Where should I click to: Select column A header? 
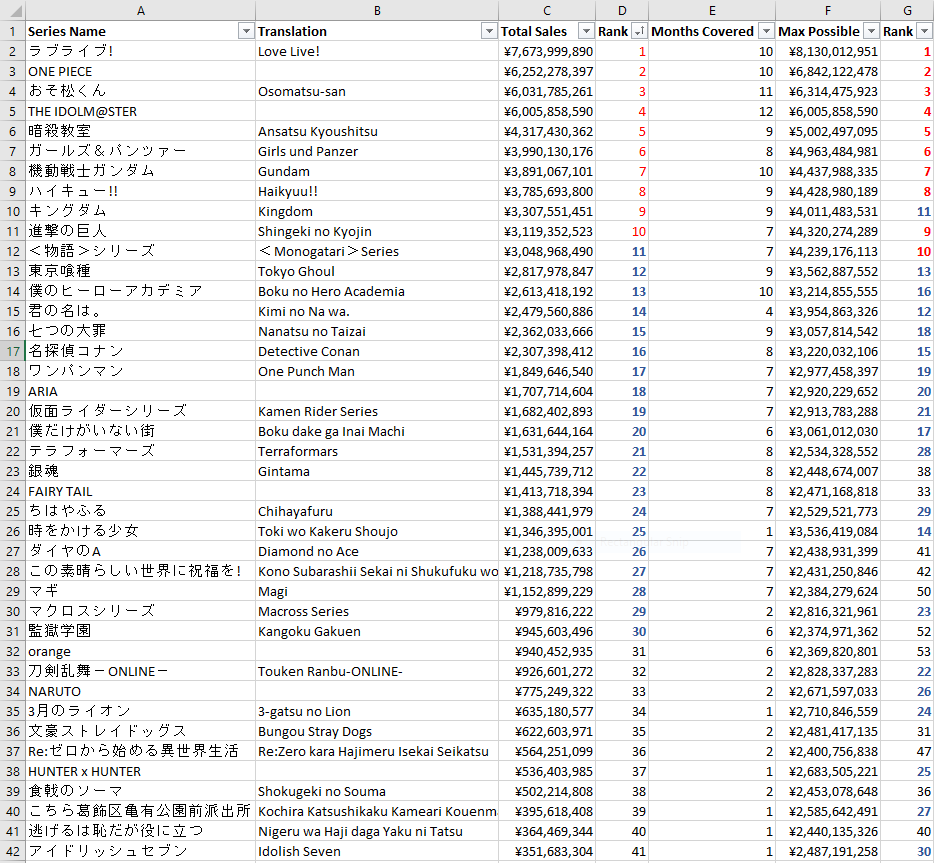pyautogui.click(x=140, y=10)
